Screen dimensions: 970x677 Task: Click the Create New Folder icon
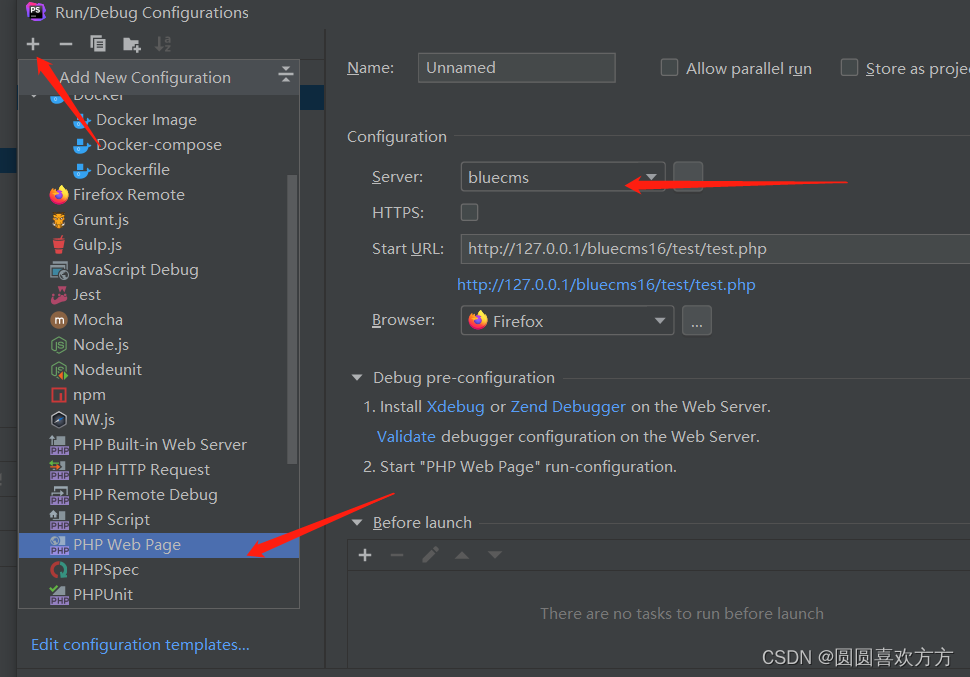point(131,44)
